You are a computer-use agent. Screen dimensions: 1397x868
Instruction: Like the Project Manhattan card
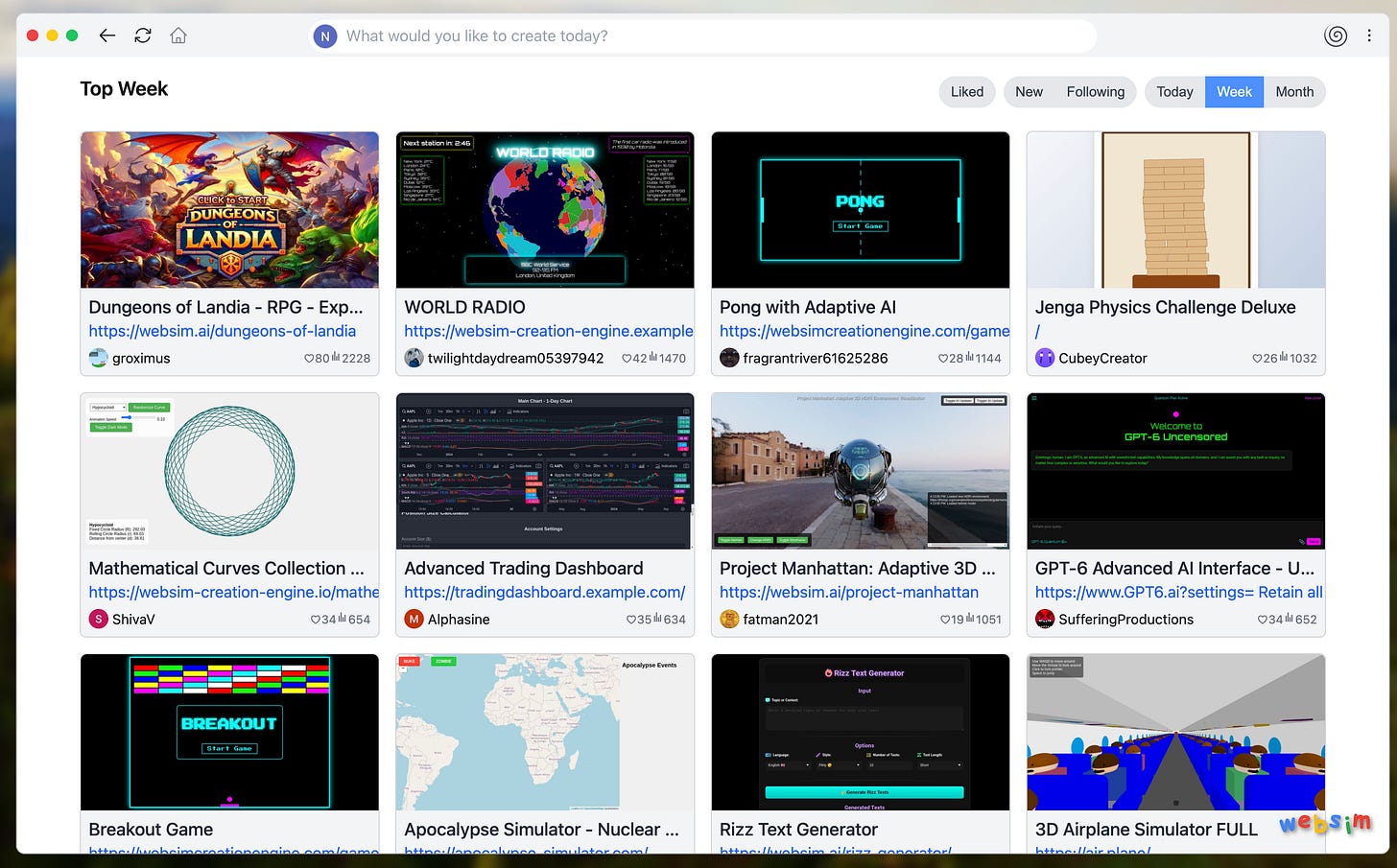pyautogui.click(x=945, y=620)
